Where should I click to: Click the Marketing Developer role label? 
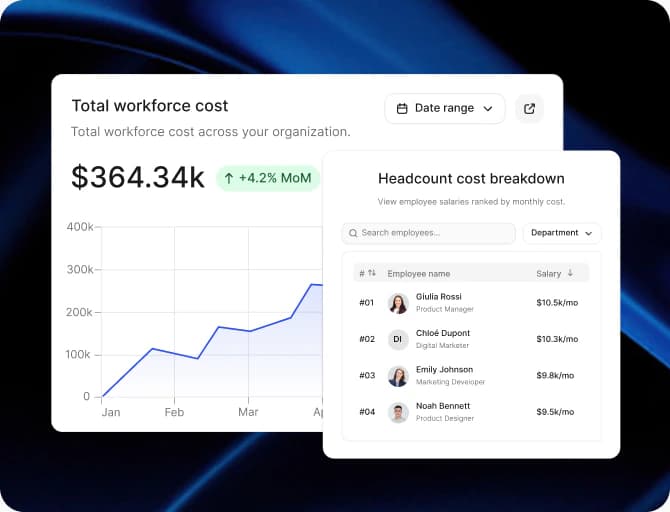coord(450,382)
